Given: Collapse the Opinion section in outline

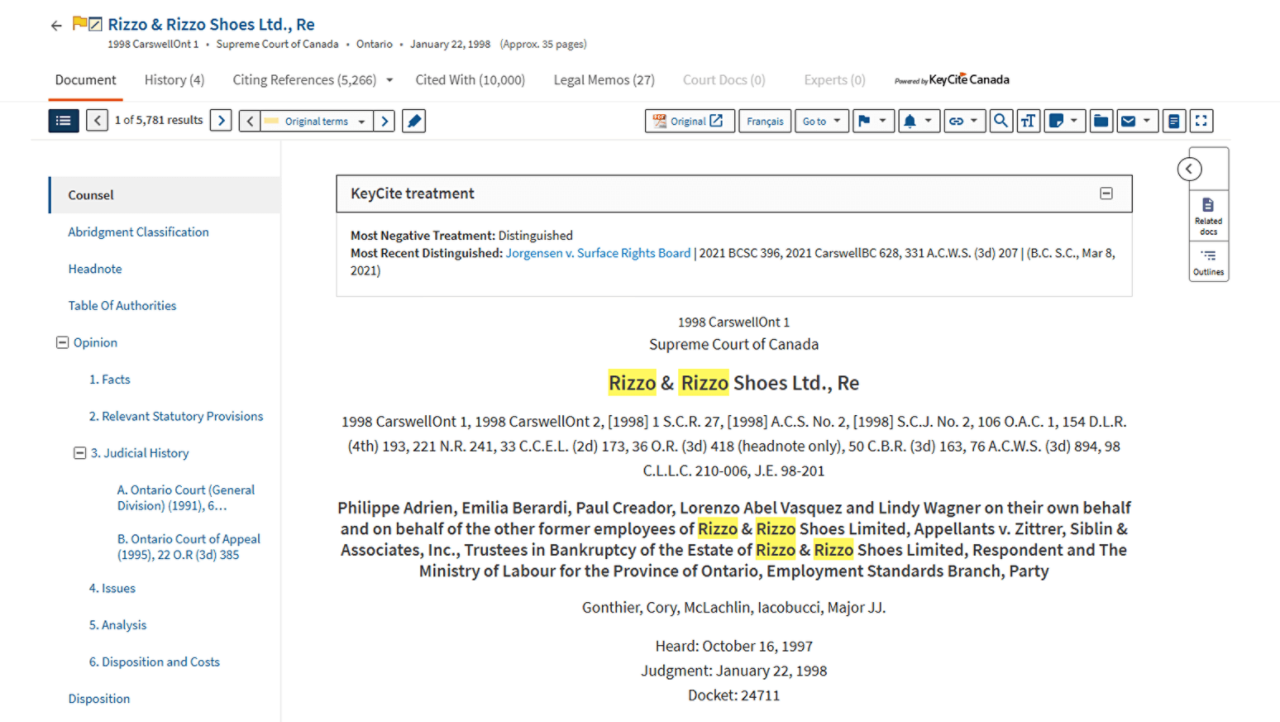Looking at the screenshot, I should 62,343.
